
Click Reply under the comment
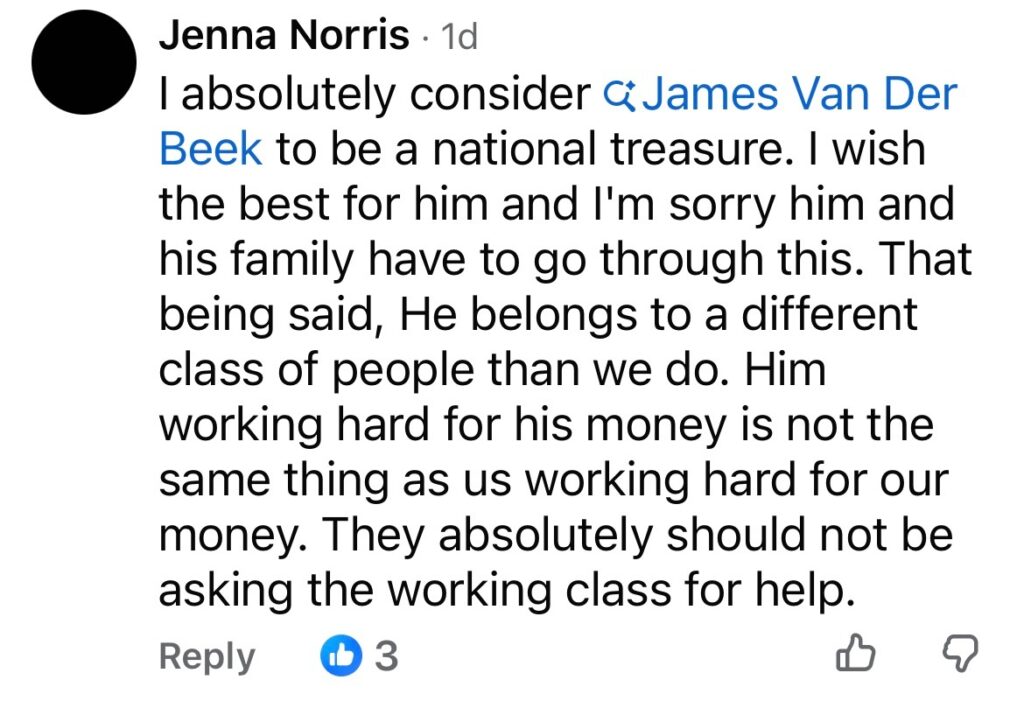click(x=207, y=657)
